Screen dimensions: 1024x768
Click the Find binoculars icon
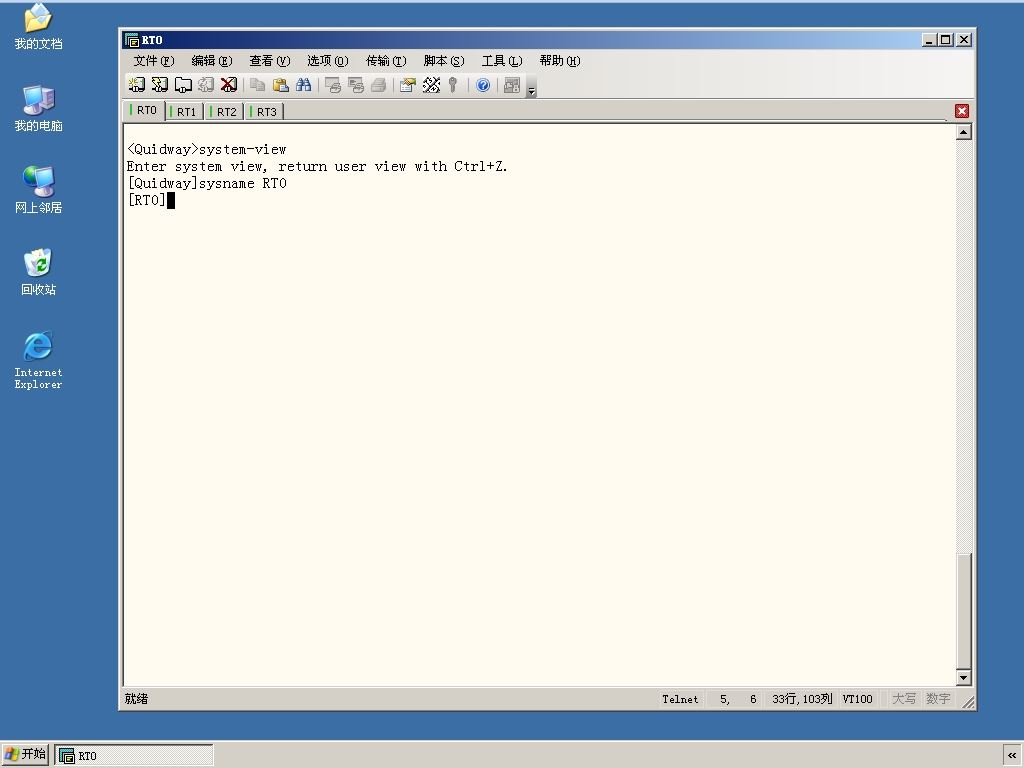pyautogui.click(x=304, y=85)
